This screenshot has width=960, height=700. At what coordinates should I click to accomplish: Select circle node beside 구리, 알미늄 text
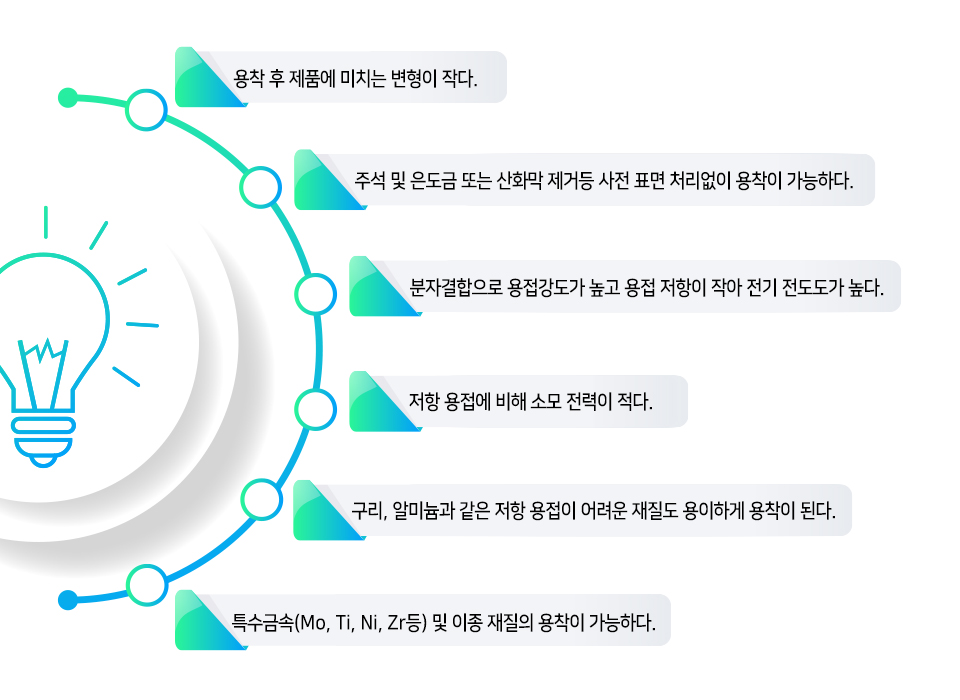pyautogui.click(x=261, y=499)
